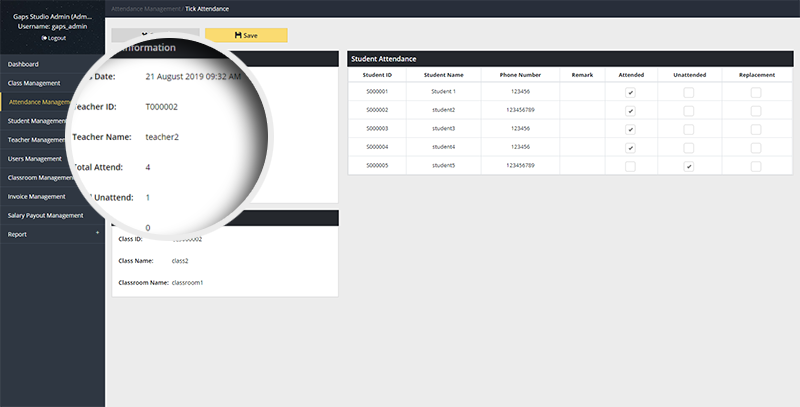Image resolution: width=800 pixels, height=407 pixels.
Task: Click the yellow Save button
Action: tap(246, 35)
